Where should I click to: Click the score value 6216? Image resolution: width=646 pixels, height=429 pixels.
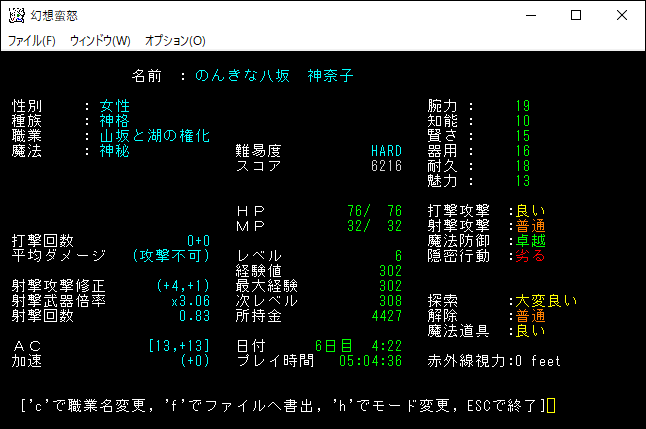(x=386, y=166)
